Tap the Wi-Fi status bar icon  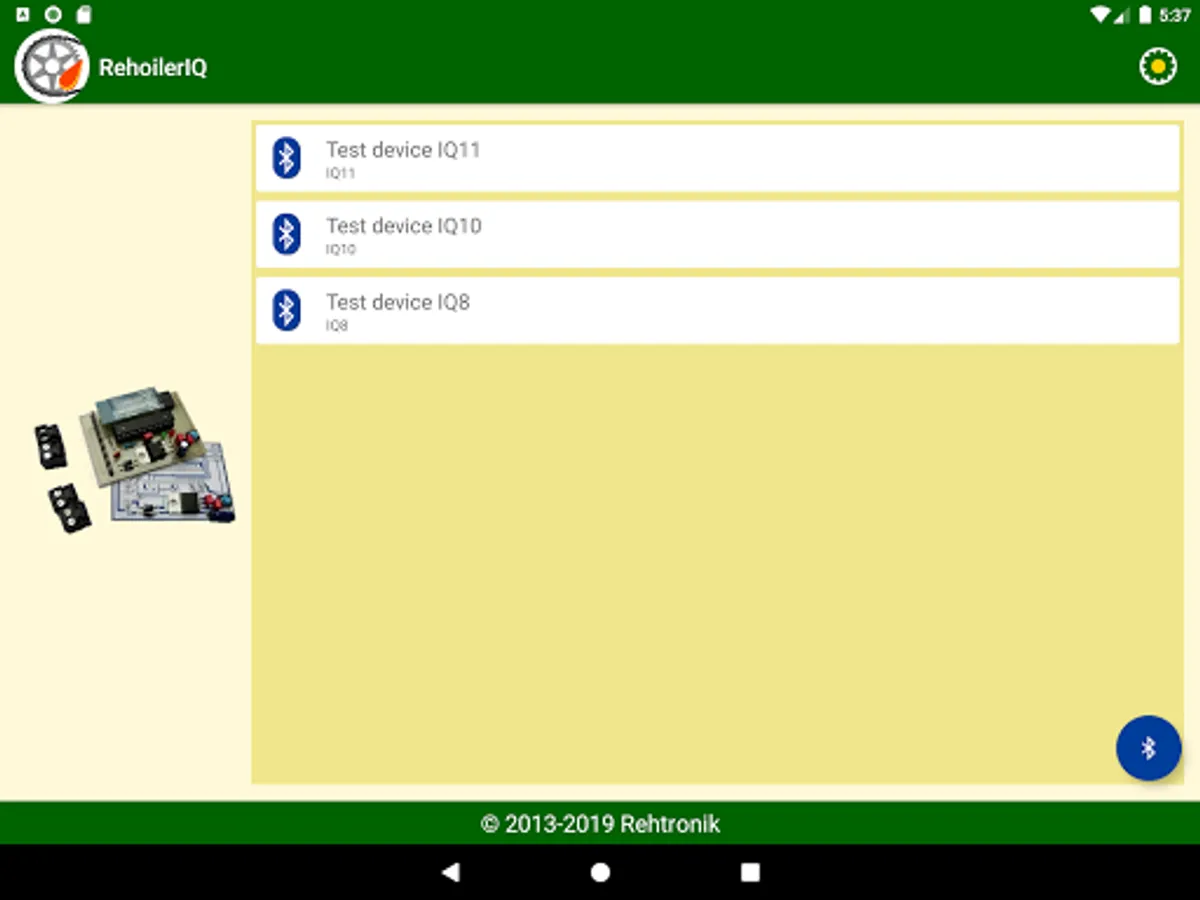pyautogui.click(x=1101, y=15)
